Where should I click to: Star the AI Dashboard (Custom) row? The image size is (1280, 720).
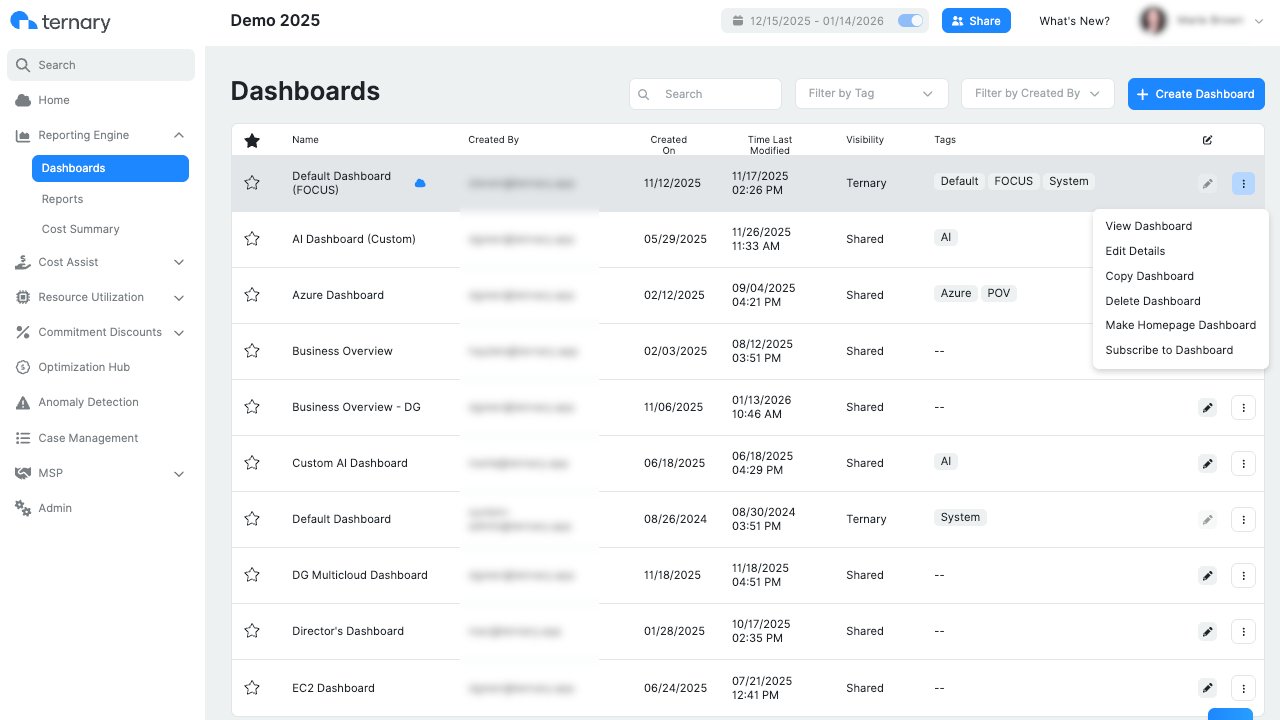tap(252, 239)
